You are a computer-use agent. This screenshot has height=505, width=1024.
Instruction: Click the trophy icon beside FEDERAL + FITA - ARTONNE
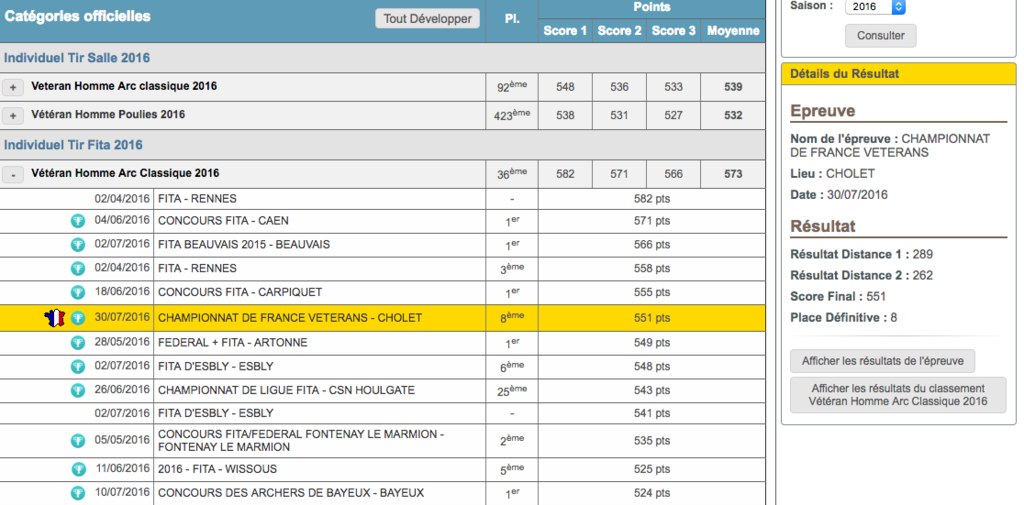(x=78, y=343)
